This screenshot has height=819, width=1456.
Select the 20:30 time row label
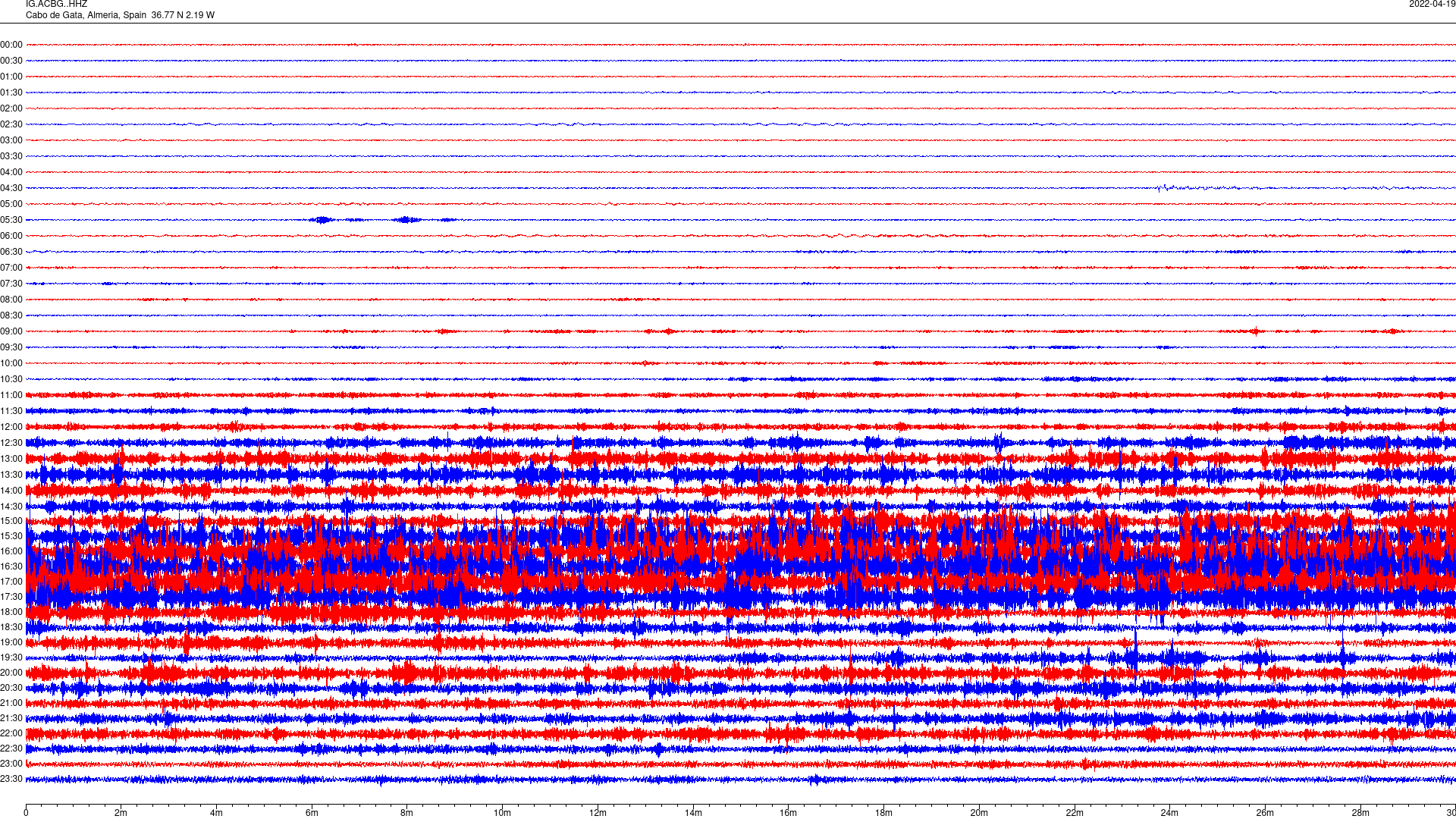point(11,688)
